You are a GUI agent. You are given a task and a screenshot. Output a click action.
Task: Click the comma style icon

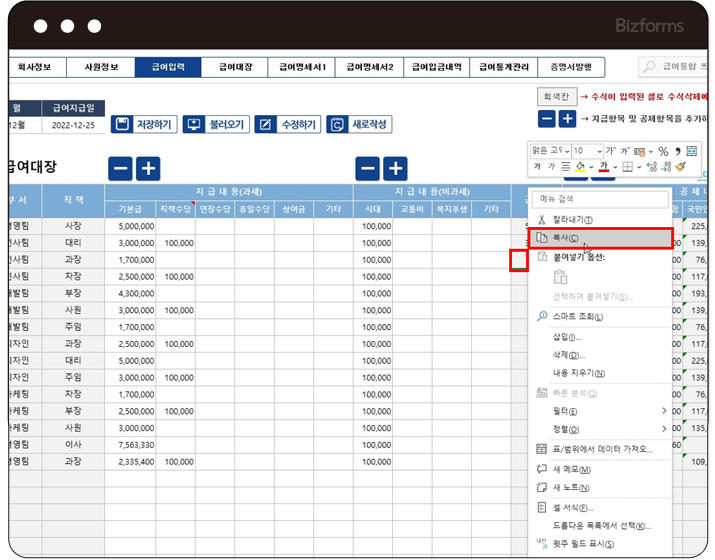[x=677, y=151]
